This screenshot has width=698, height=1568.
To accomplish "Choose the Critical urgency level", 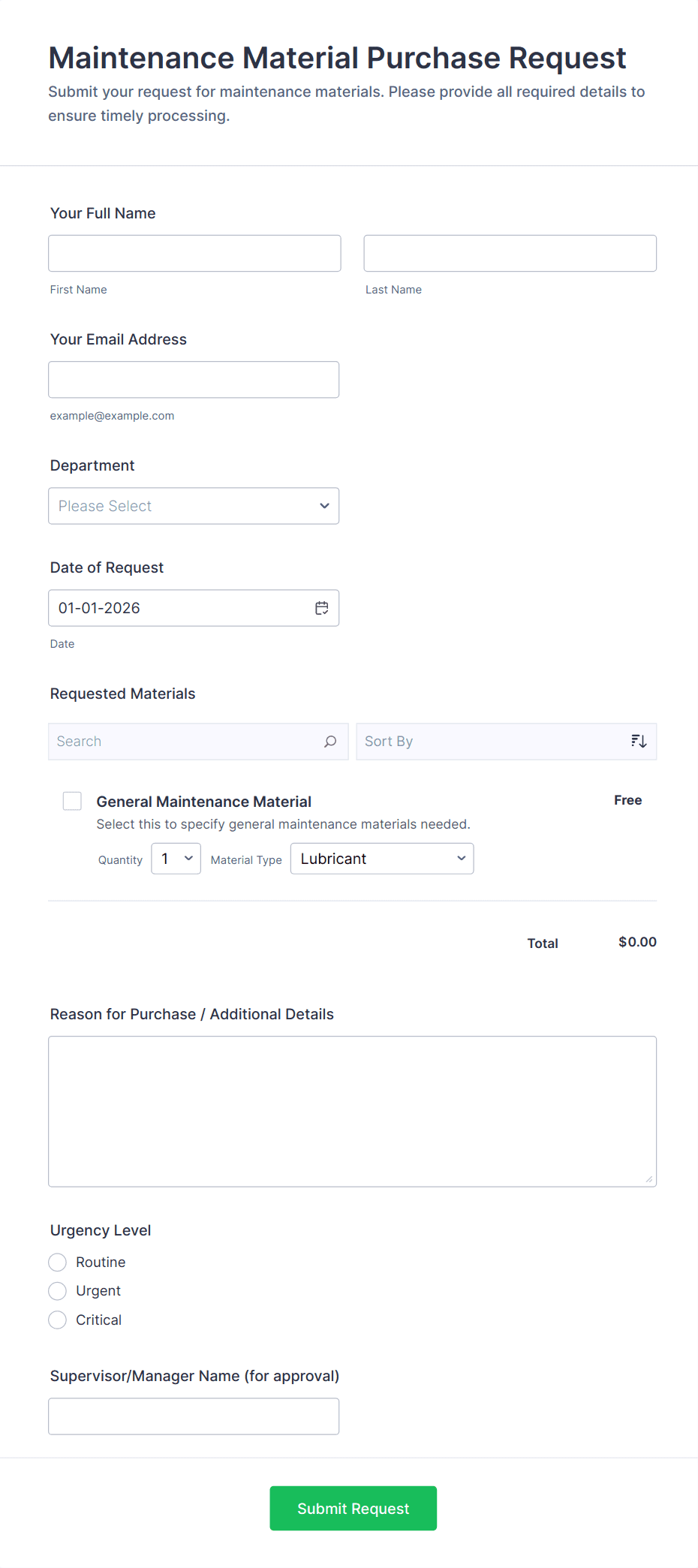I will (58, 1320).
